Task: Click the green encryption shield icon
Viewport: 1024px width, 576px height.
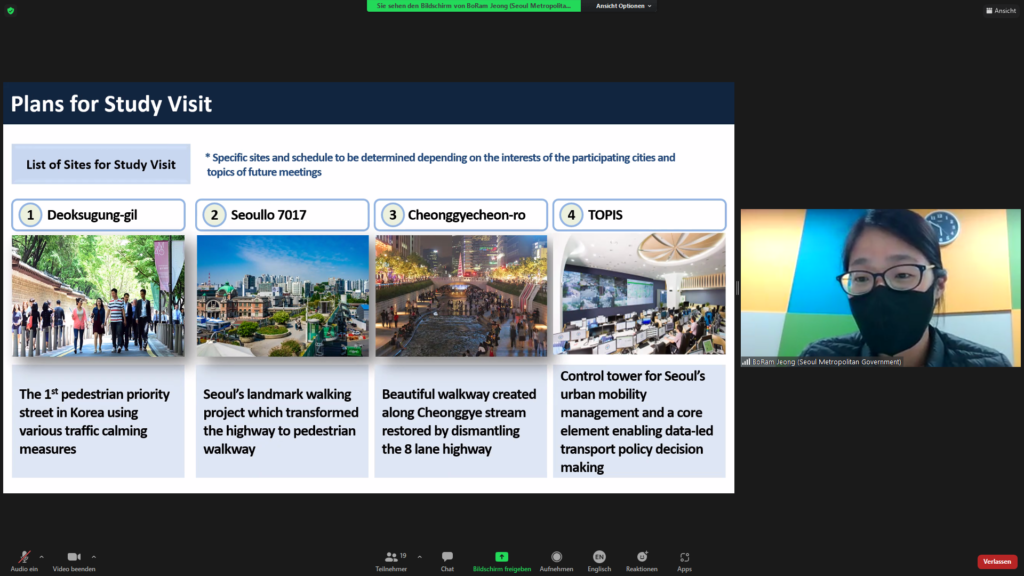Action: pos(10,10)
